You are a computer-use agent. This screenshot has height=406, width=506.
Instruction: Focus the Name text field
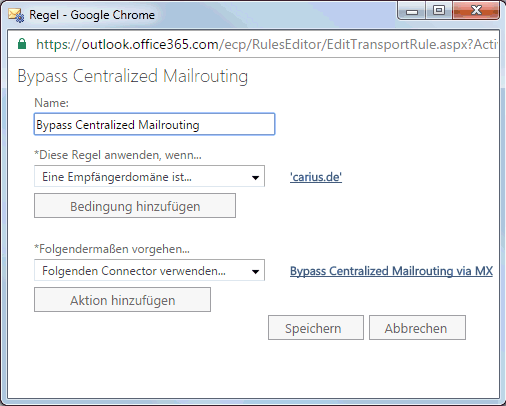[x=154, y=124]
